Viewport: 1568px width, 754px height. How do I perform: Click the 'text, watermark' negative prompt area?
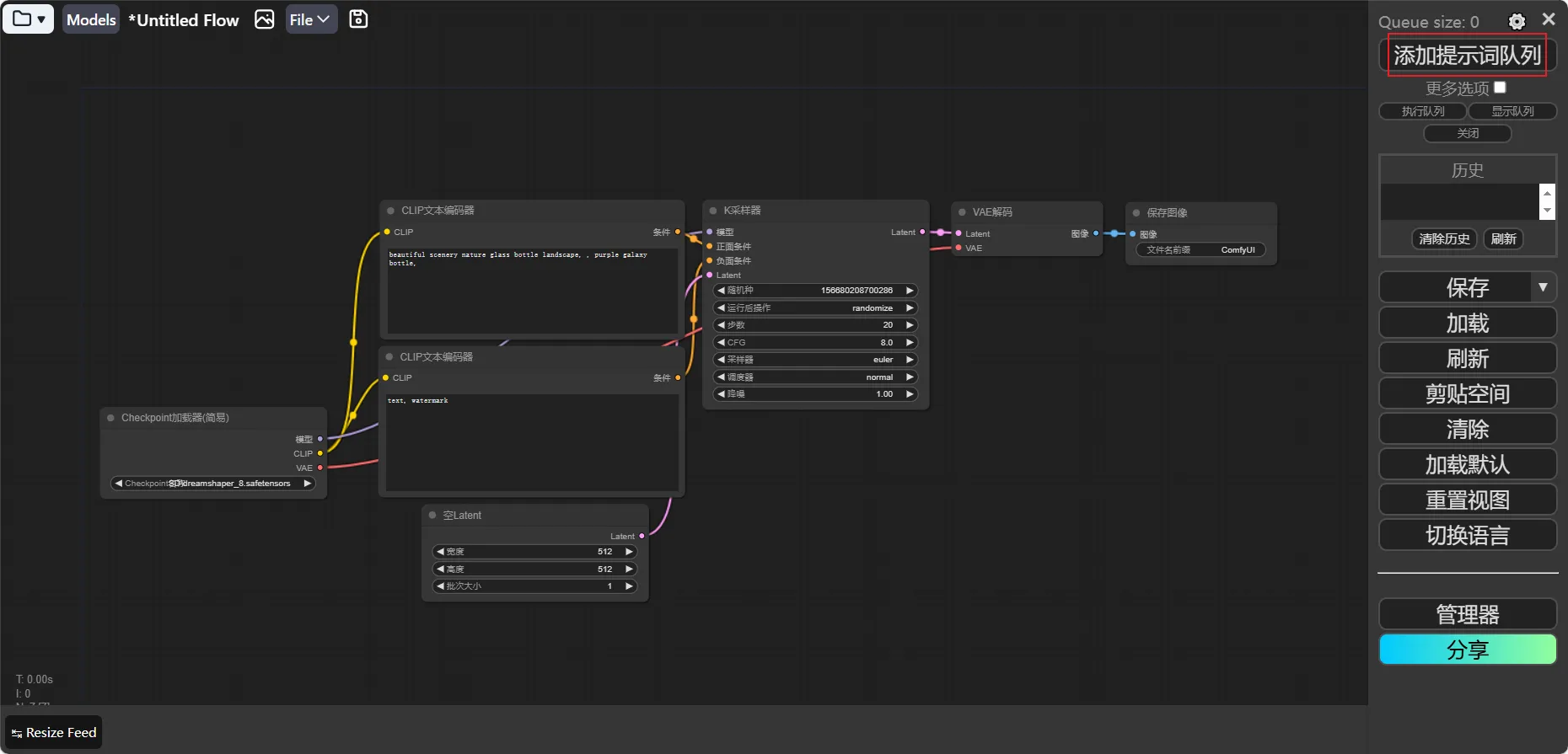point(532,442)
